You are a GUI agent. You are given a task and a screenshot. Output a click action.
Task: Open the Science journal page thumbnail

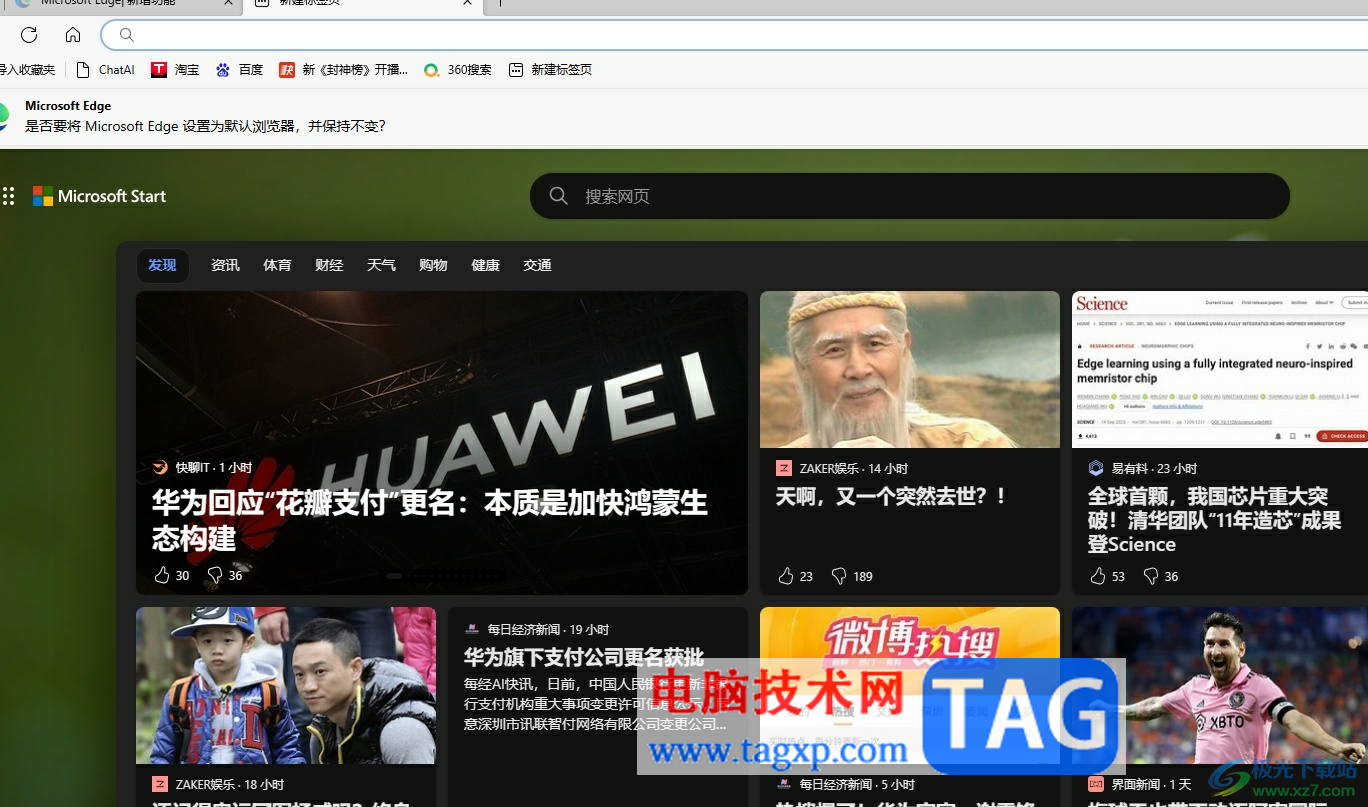pos(1220,369)
